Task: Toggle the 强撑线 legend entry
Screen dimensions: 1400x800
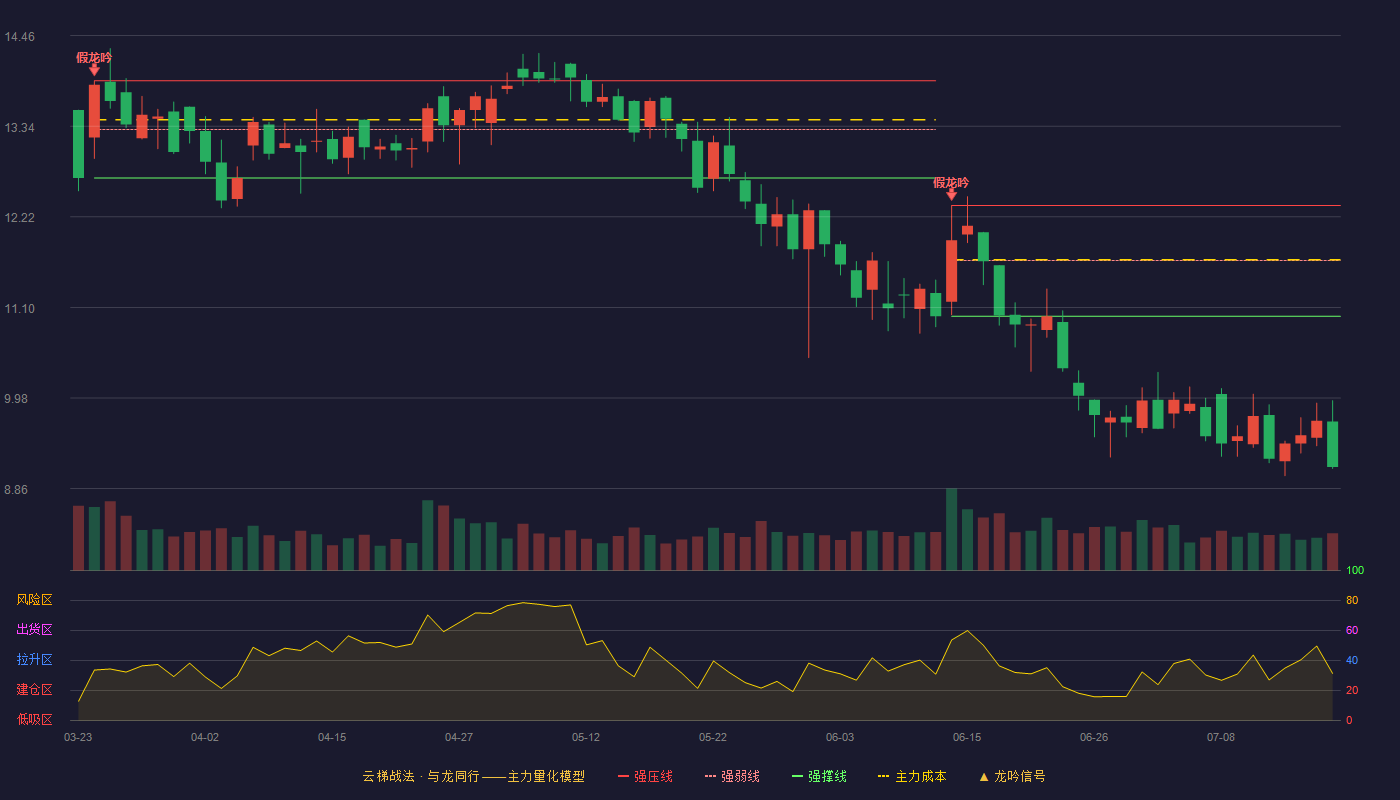Action: click(x=819, y=776)
